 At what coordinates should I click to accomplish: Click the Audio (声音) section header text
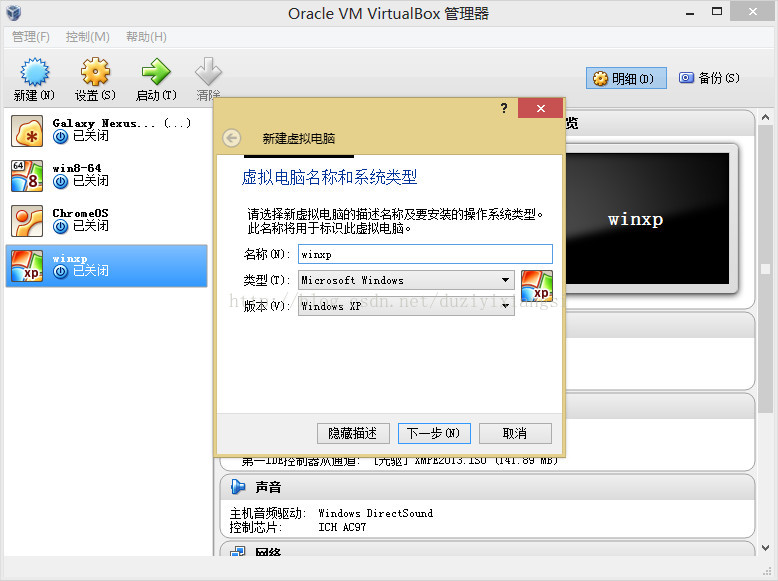[x=268, y=487]
